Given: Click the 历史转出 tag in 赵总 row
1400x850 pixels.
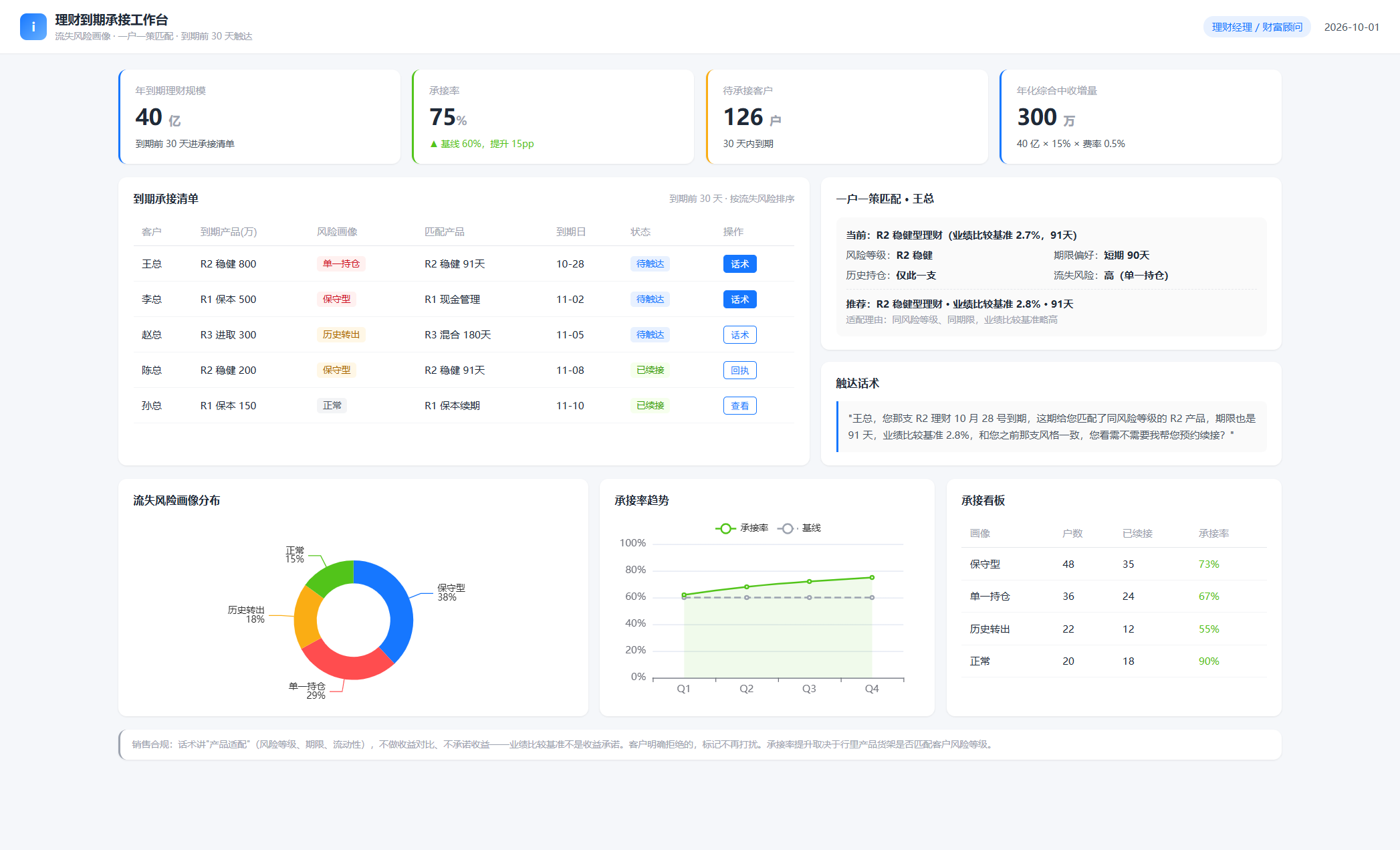Looking at the screenshot, I should [x=341, y=334].
